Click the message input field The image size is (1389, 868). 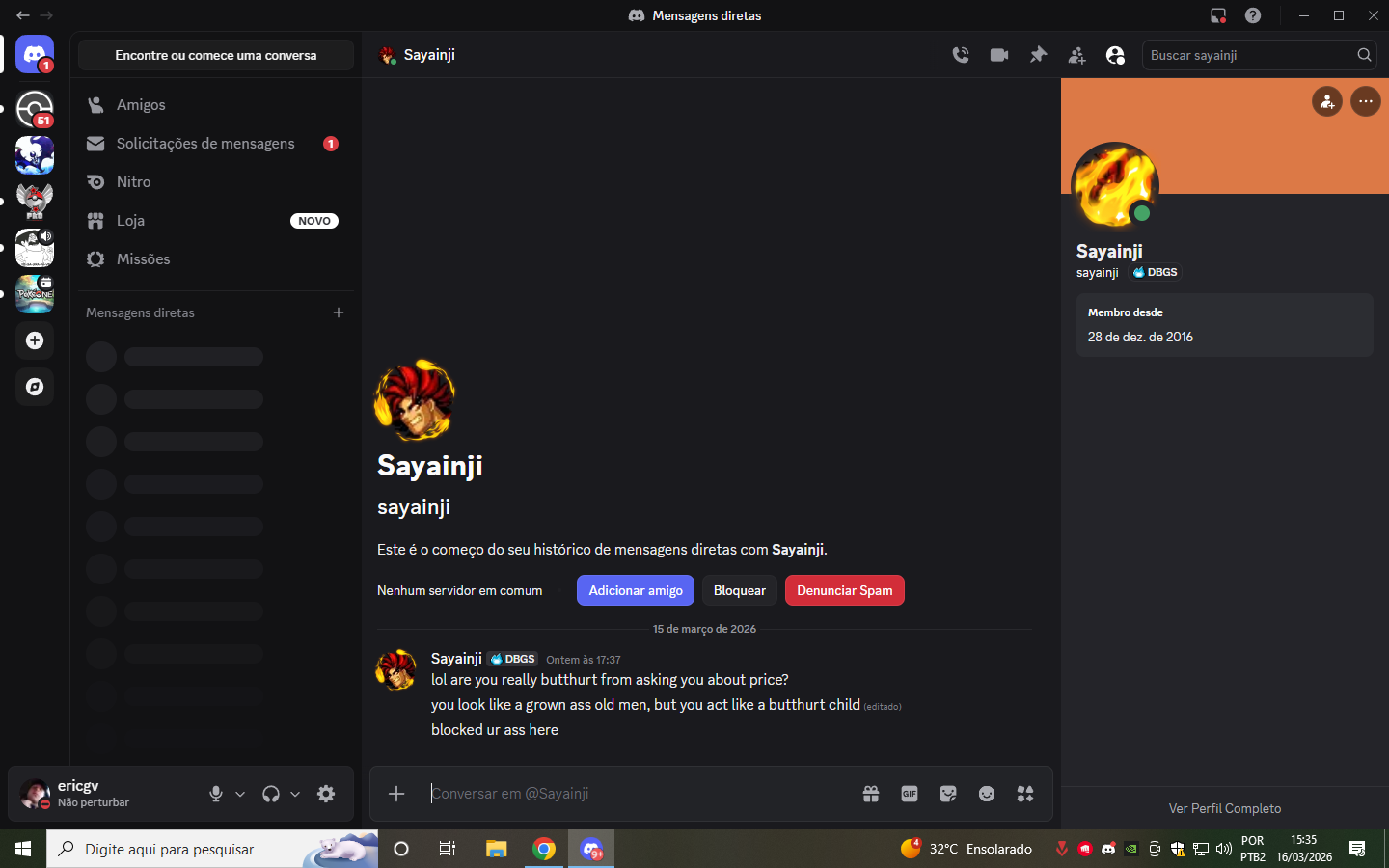point(637,794)
